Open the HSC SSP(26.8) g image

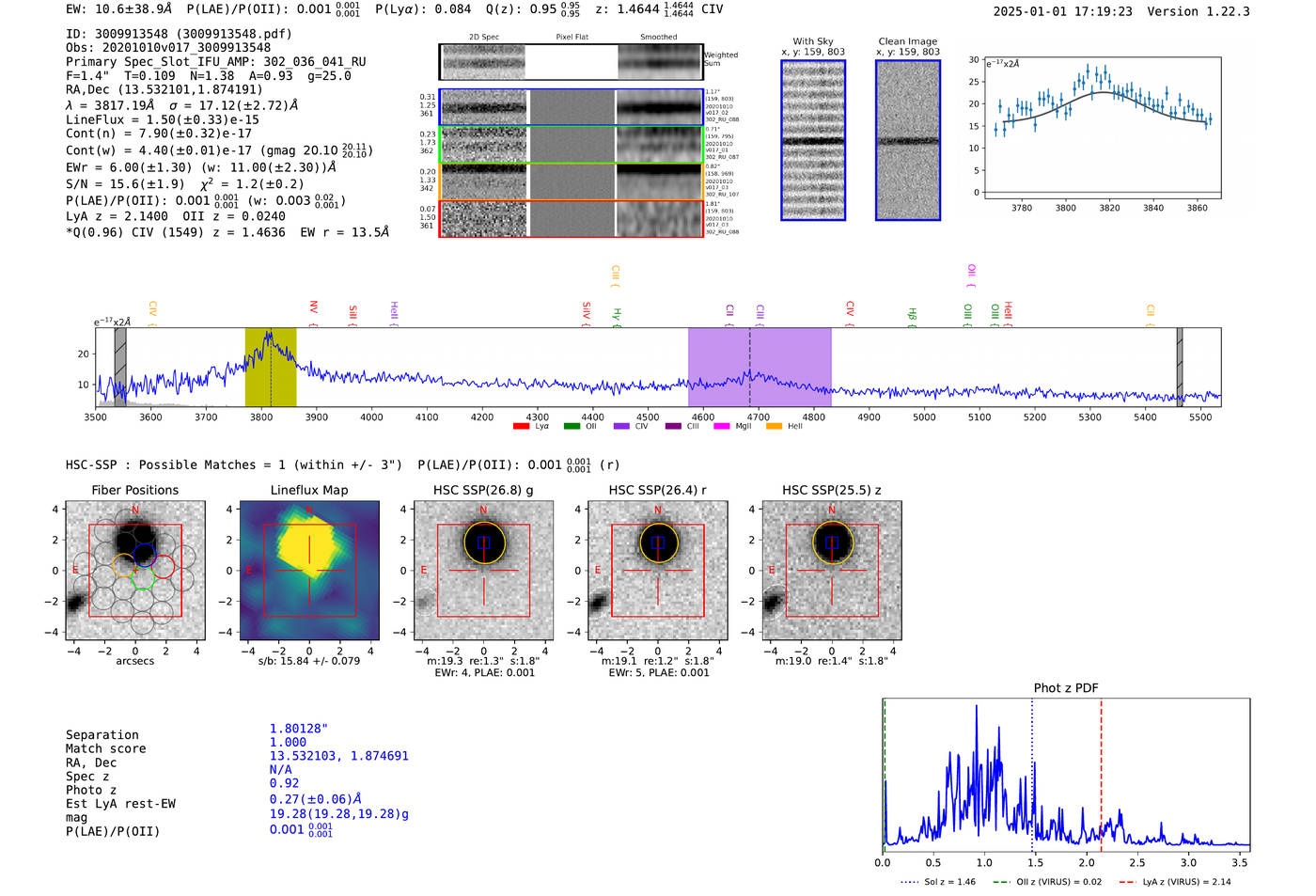click(483, 571)
